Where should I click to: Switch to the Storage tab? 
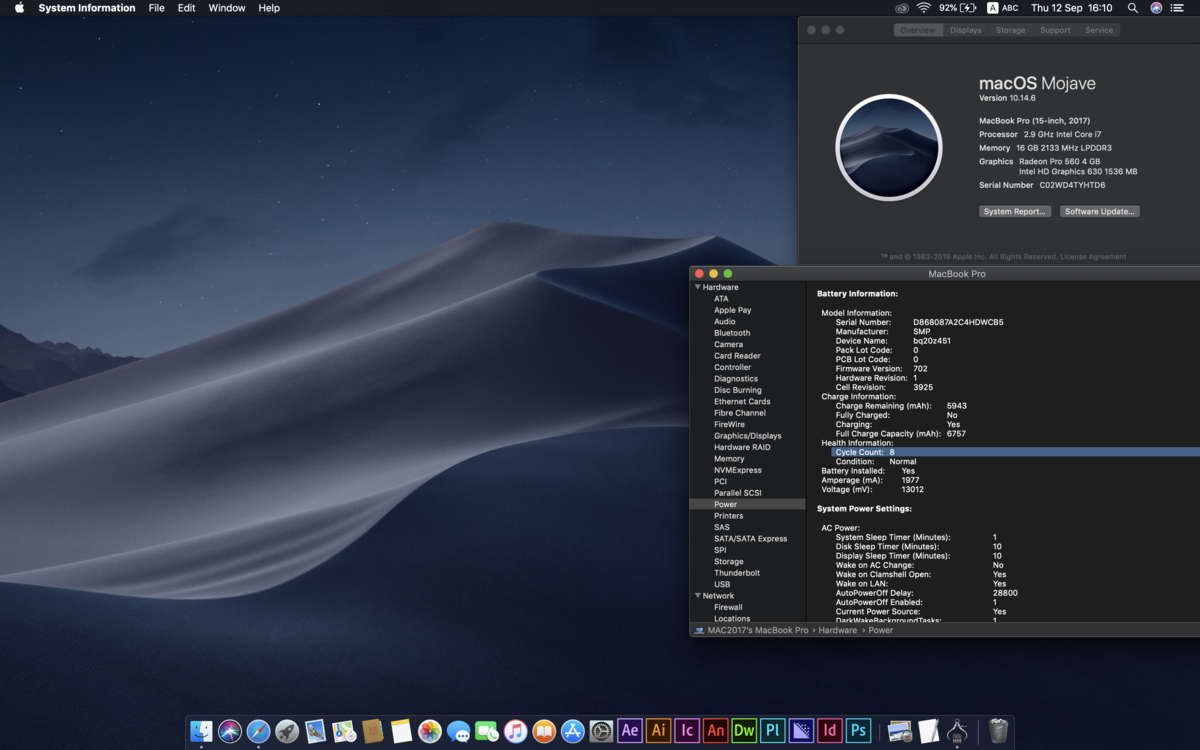coord(1010,30)
